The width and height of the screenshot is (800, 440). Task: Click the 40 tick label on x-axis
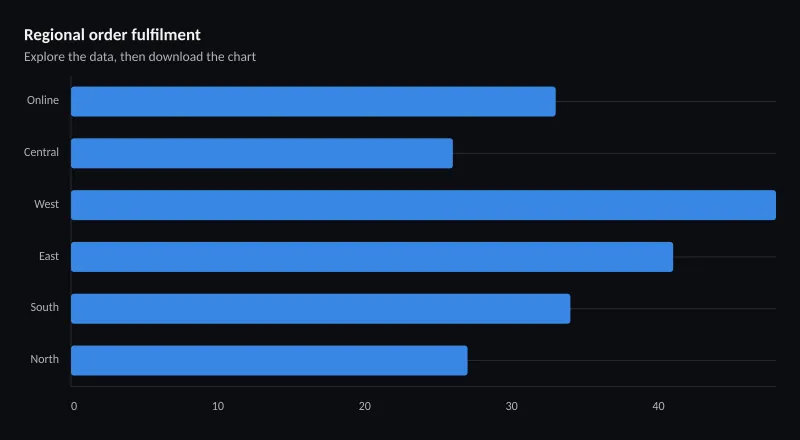[x=659, y=406]
